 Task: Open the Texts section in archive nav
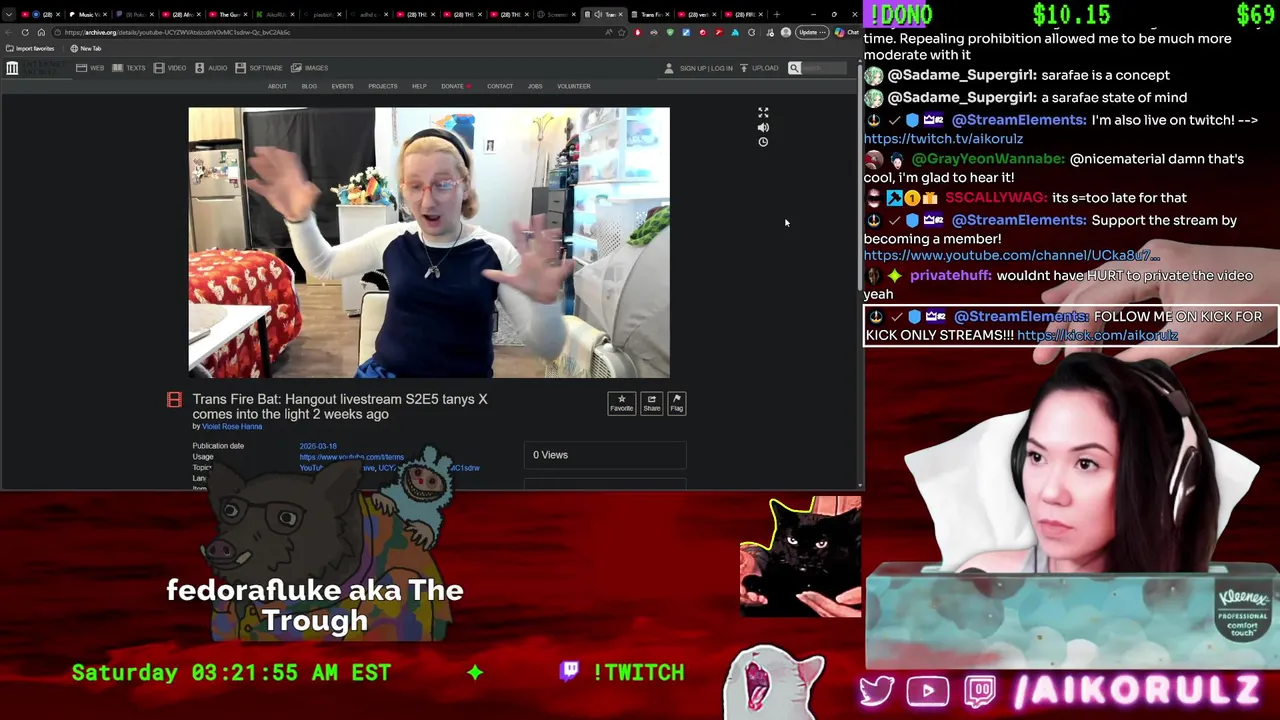(129, 68)
